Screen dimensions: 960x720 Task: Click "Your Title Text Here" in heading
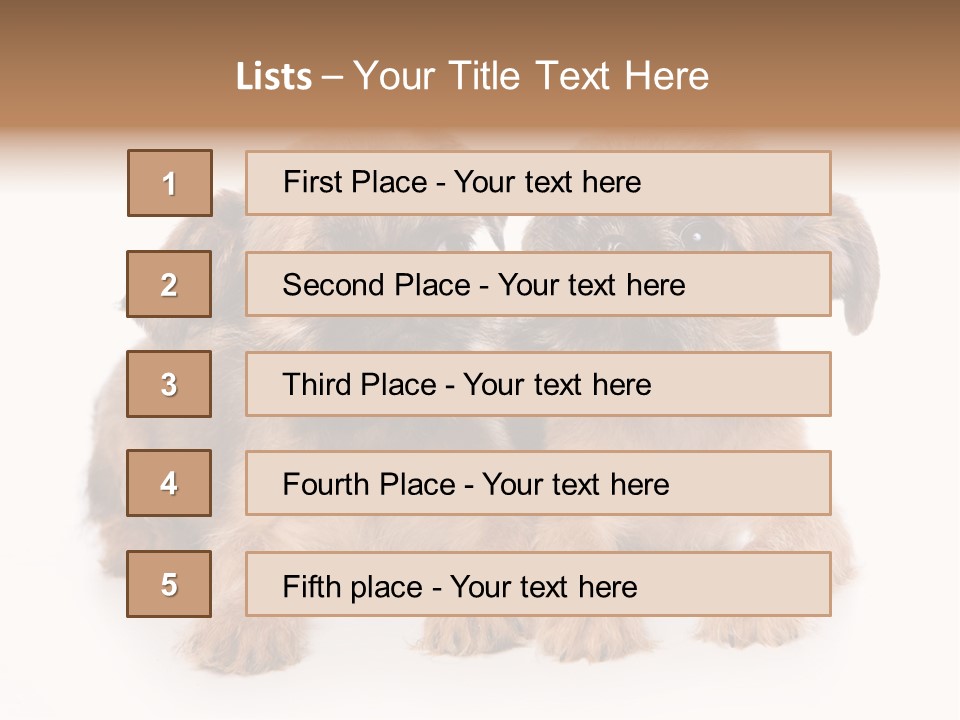pos(531,76)
